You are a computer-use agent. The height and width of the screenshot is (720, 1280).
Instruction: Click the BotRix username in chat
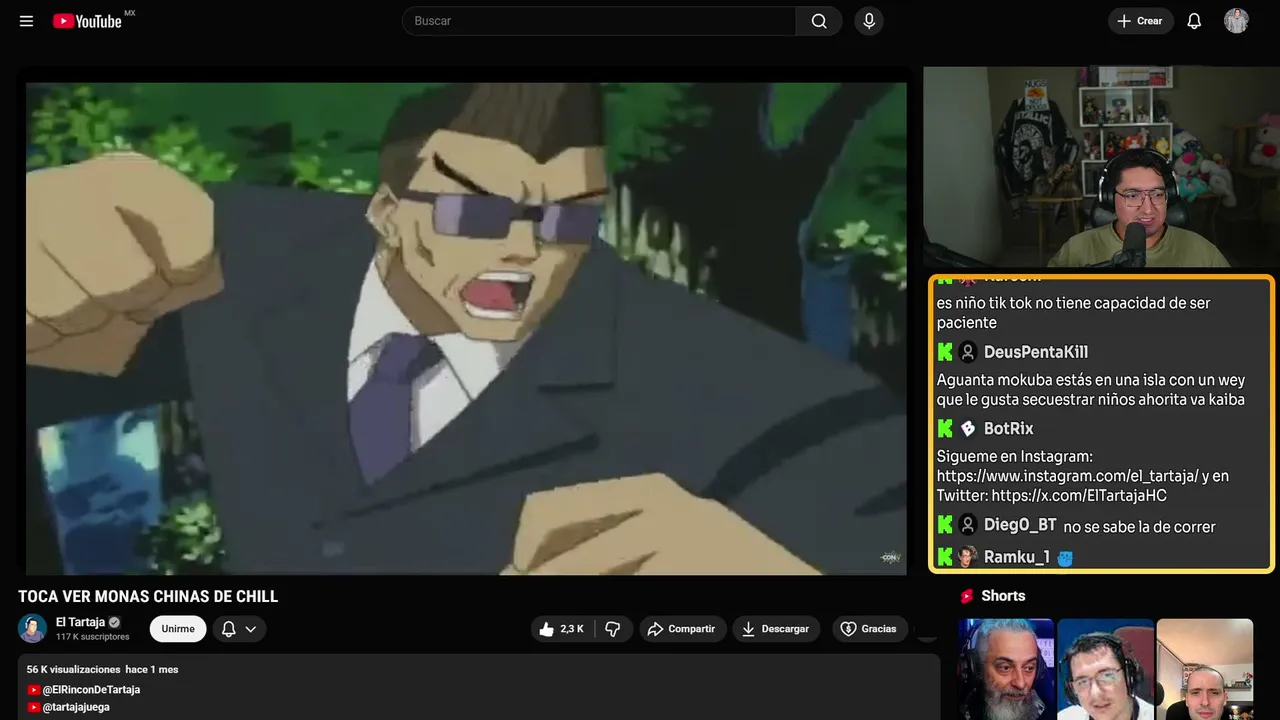(x=1009, y=429)
